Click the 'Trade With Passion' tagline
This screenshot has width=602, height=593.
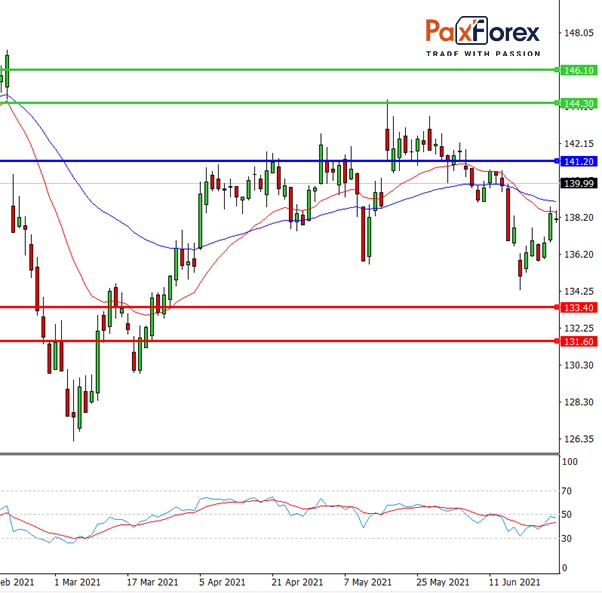point(483,53)
